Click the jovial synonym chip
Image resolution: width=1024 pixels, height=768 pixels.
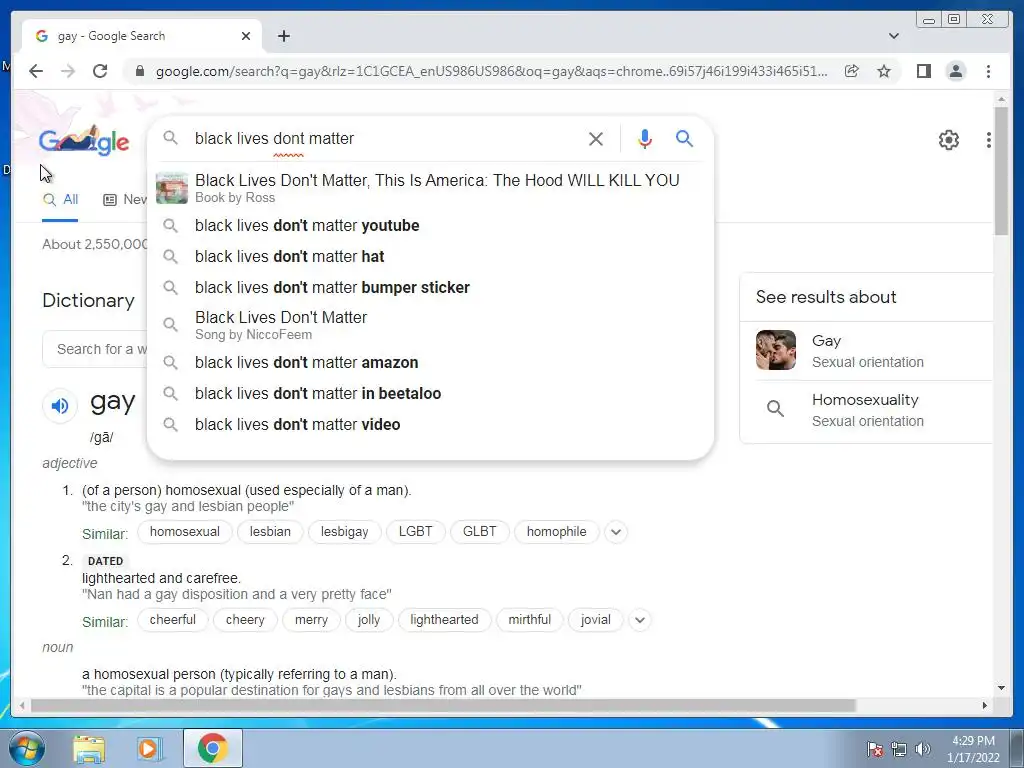coord(596,620)
